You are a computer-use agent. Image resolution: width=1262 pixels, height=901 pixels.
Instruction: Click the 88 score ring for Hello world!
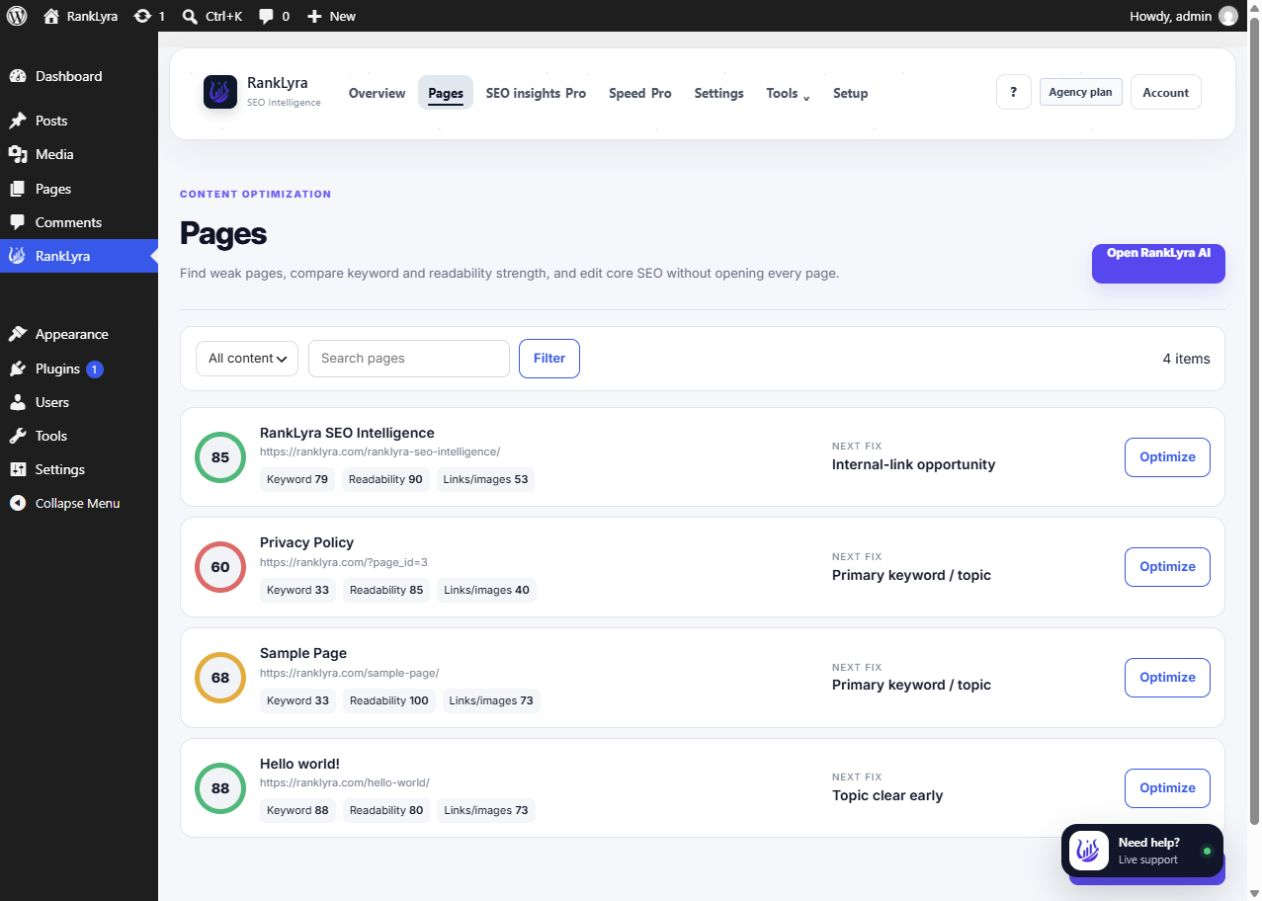coord(220,788)
